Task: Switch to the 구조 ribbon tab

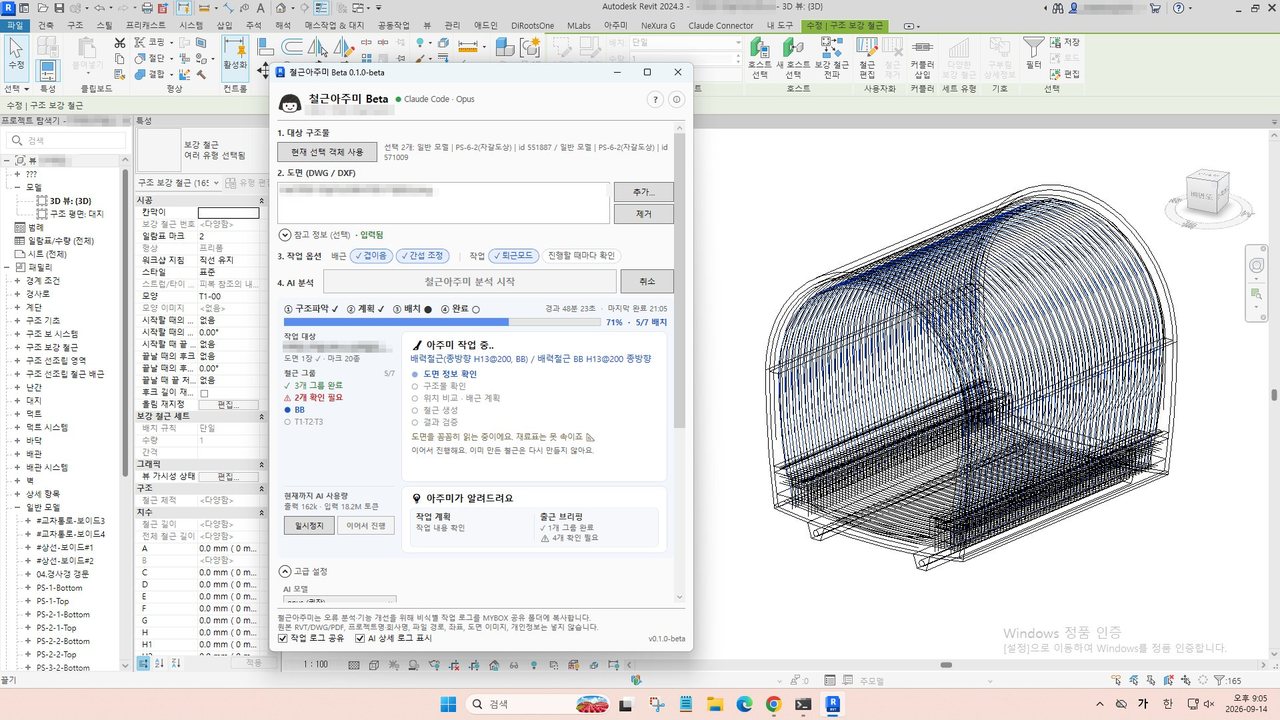Action: pos(75,25)
